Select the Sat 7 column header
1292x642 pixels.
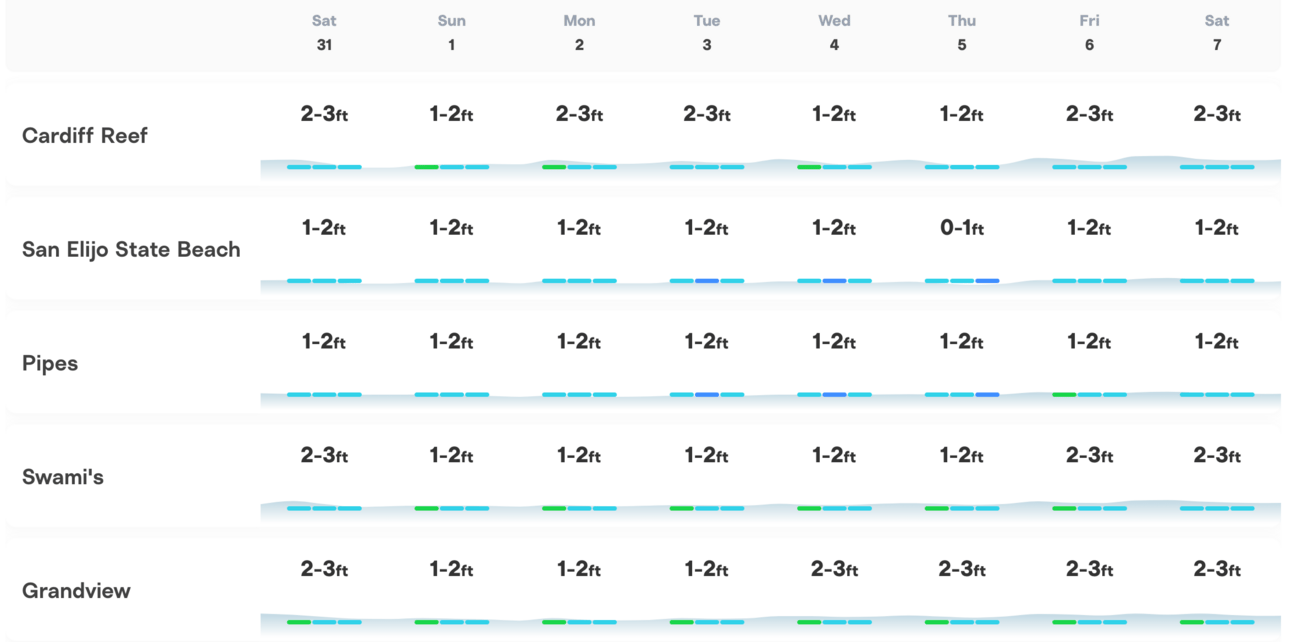pyautogui.click(x=1217, y=33)
